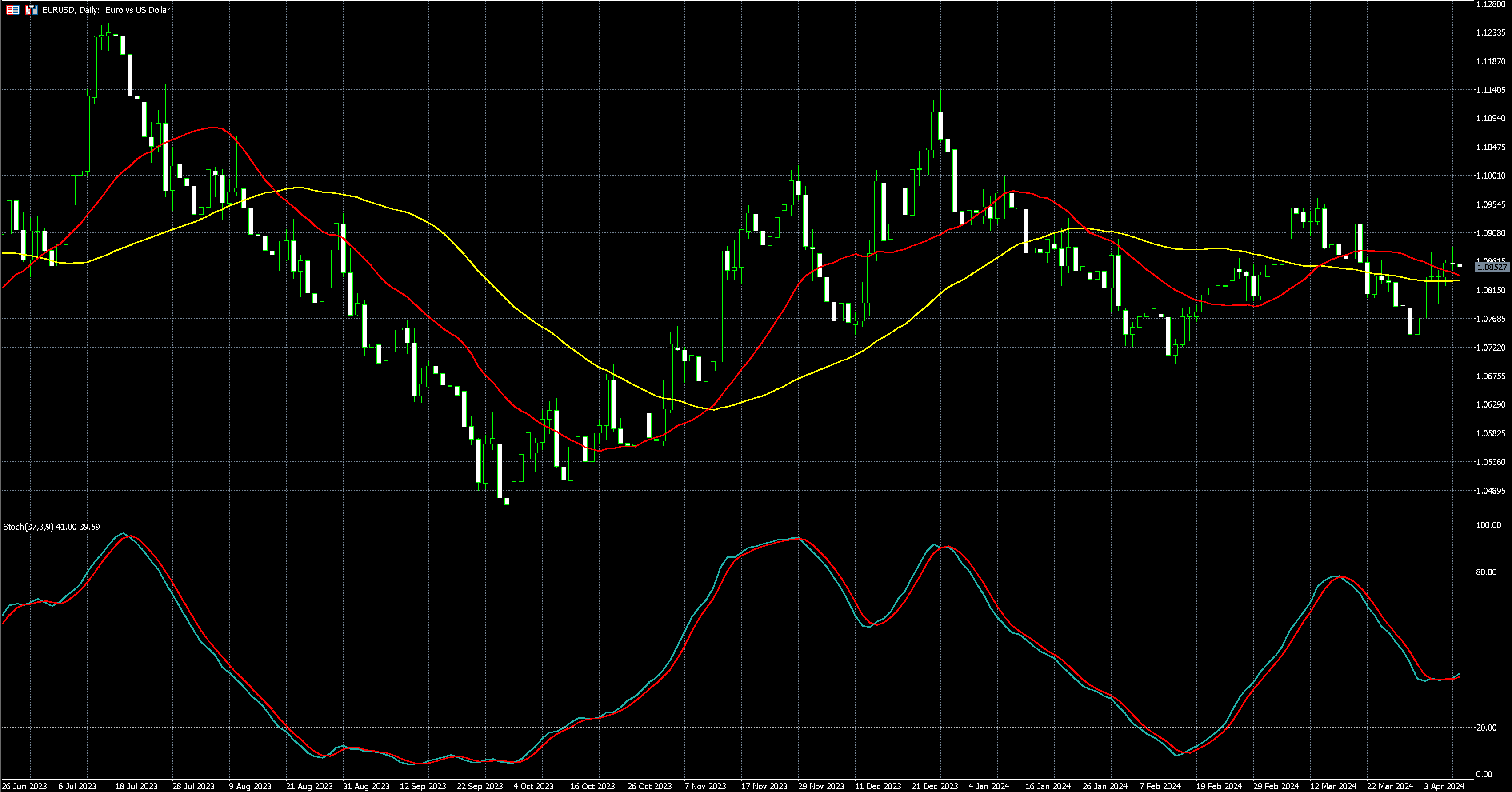This screenshot has height=792, width=1512.
Task: Click the Stochastic 100.00 scale label
Action: pos(1488,525)
